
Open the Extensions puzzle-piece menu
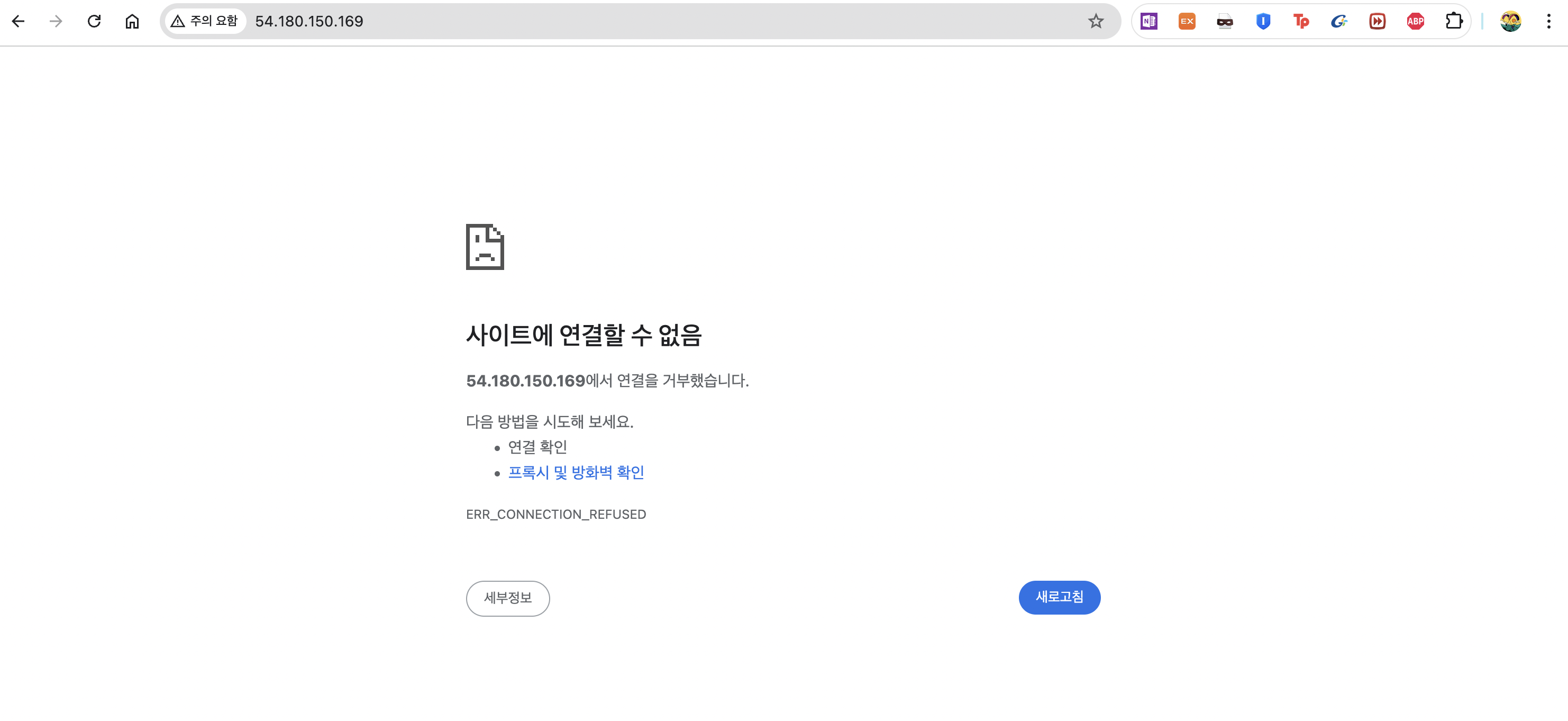[1455, 21]
